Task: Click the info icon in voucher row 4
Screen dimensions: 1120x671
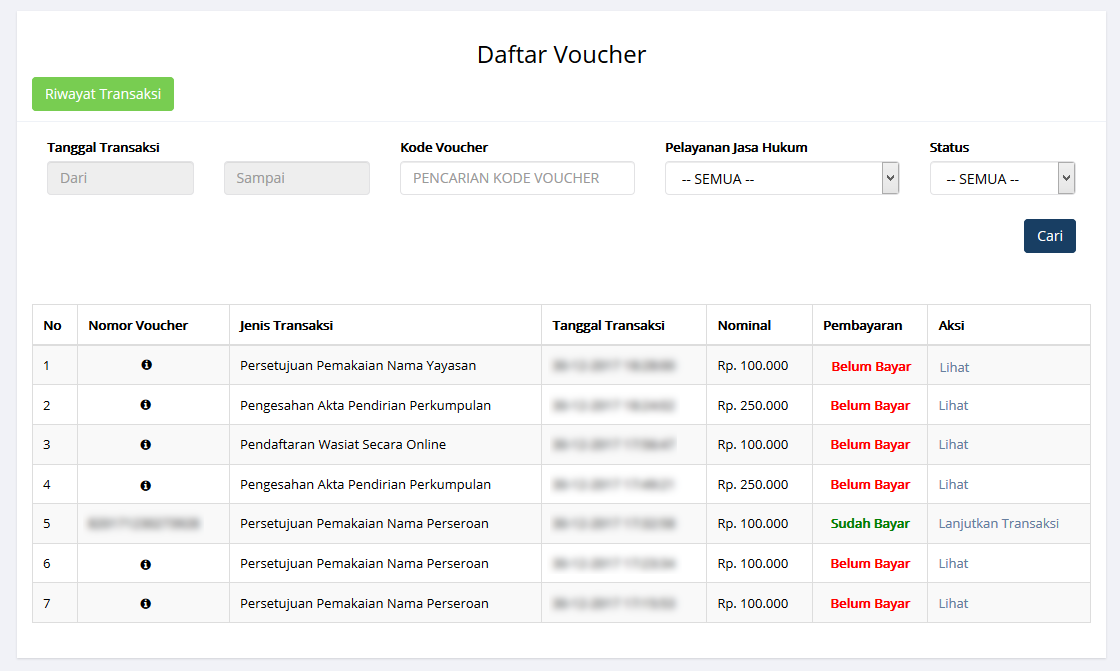Action: 146,485
